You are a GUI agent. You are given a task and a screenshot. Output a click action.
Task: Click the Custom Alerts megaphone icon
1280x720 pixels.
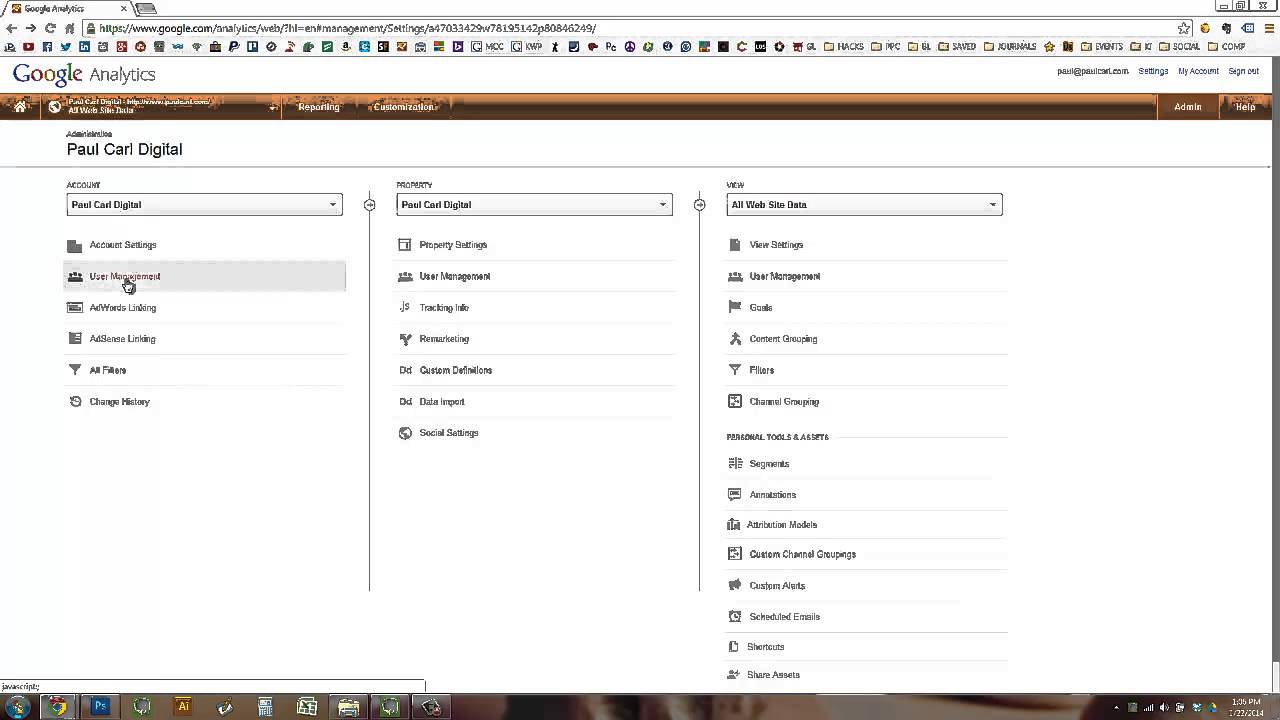pyautogui.click(x=735, y=586)
